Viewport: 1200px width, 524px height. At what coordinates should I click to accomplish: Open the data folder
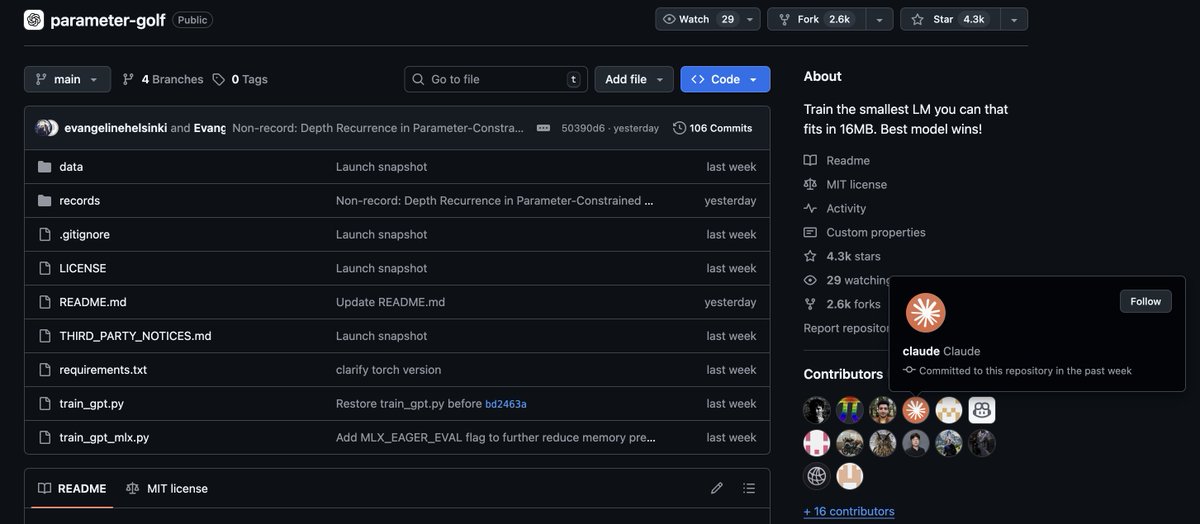click(x=71, y=167)
